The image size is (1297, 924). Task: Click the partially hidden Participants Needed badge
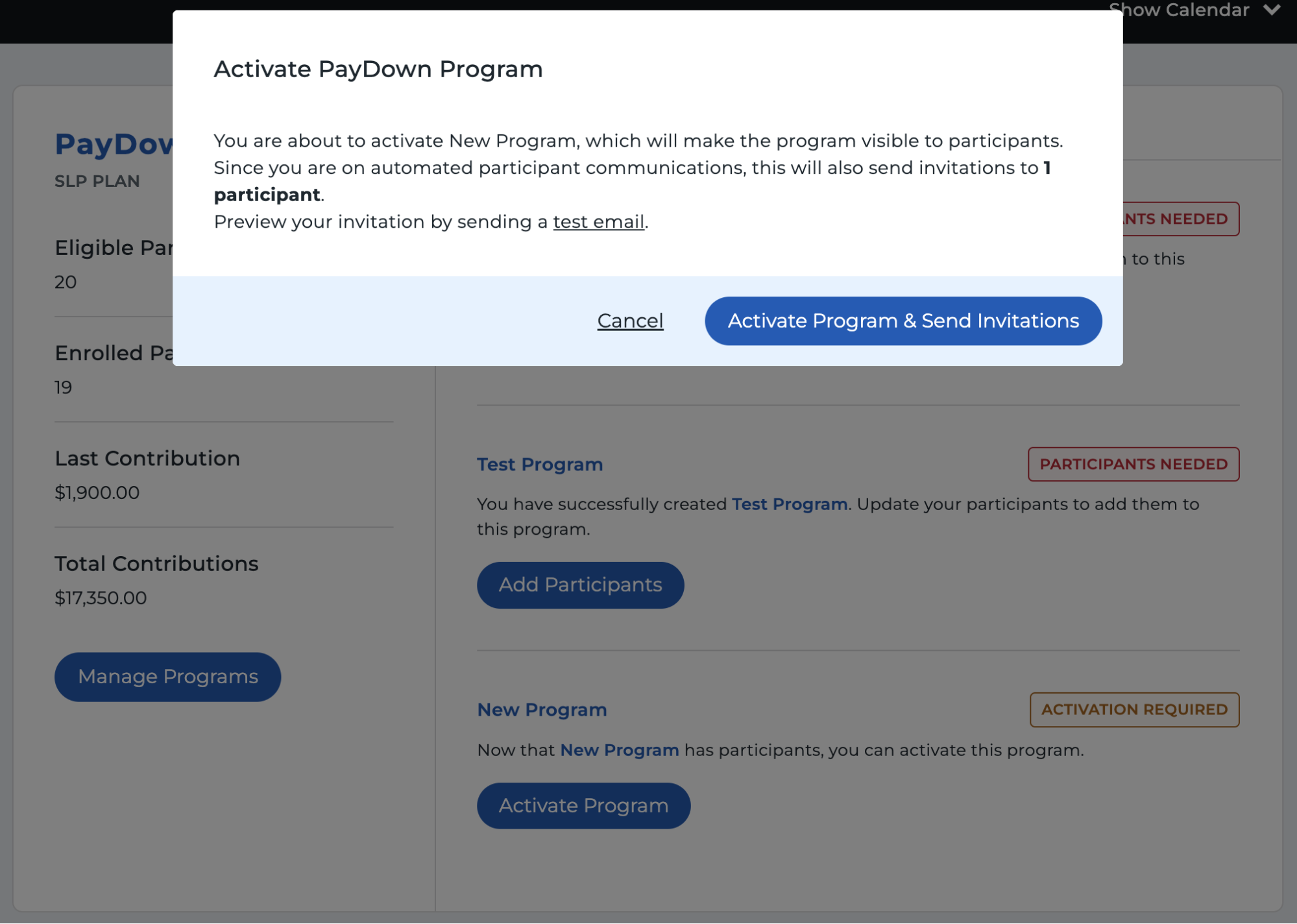[1181, 219]
